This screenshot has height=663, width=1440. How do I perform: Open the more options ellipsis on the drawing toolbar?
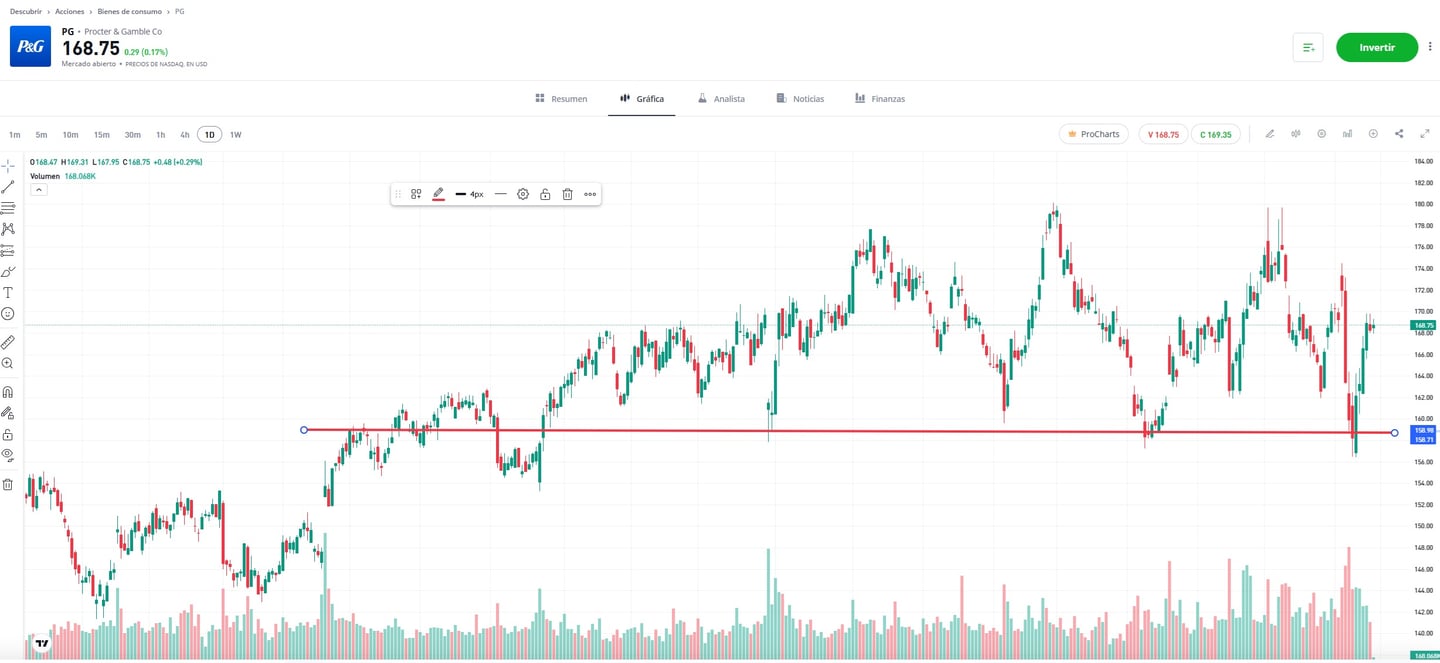tap(589, 194)
